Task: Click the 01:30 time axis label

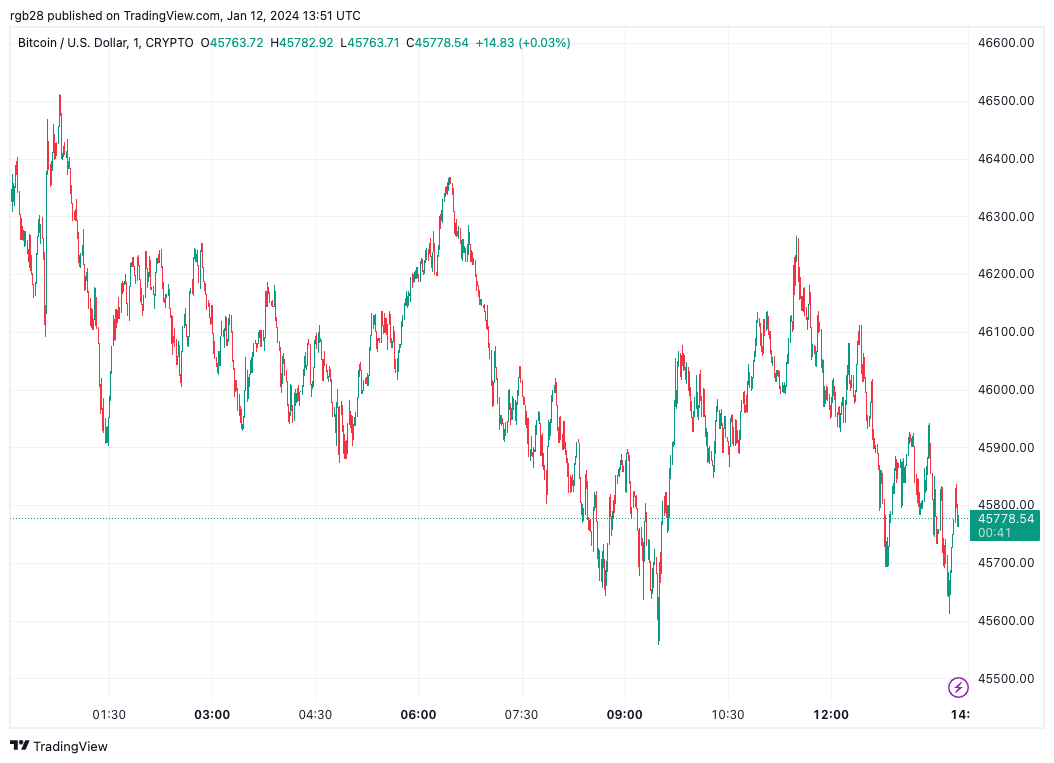Action: tap(109, 714)
